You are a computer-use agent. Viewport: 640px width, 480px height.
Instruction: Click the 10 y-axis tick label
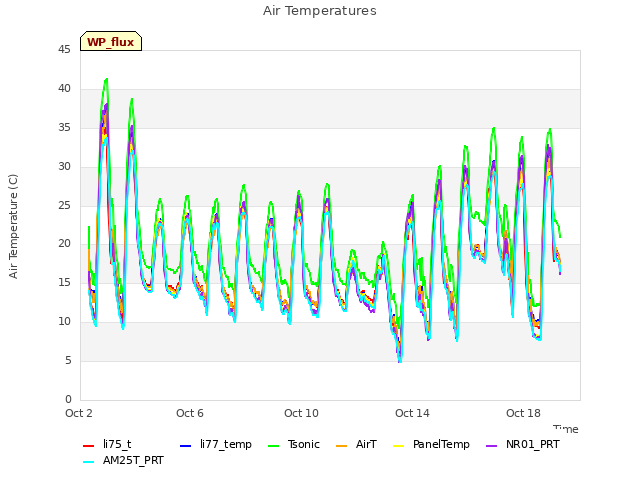[64, 322]
